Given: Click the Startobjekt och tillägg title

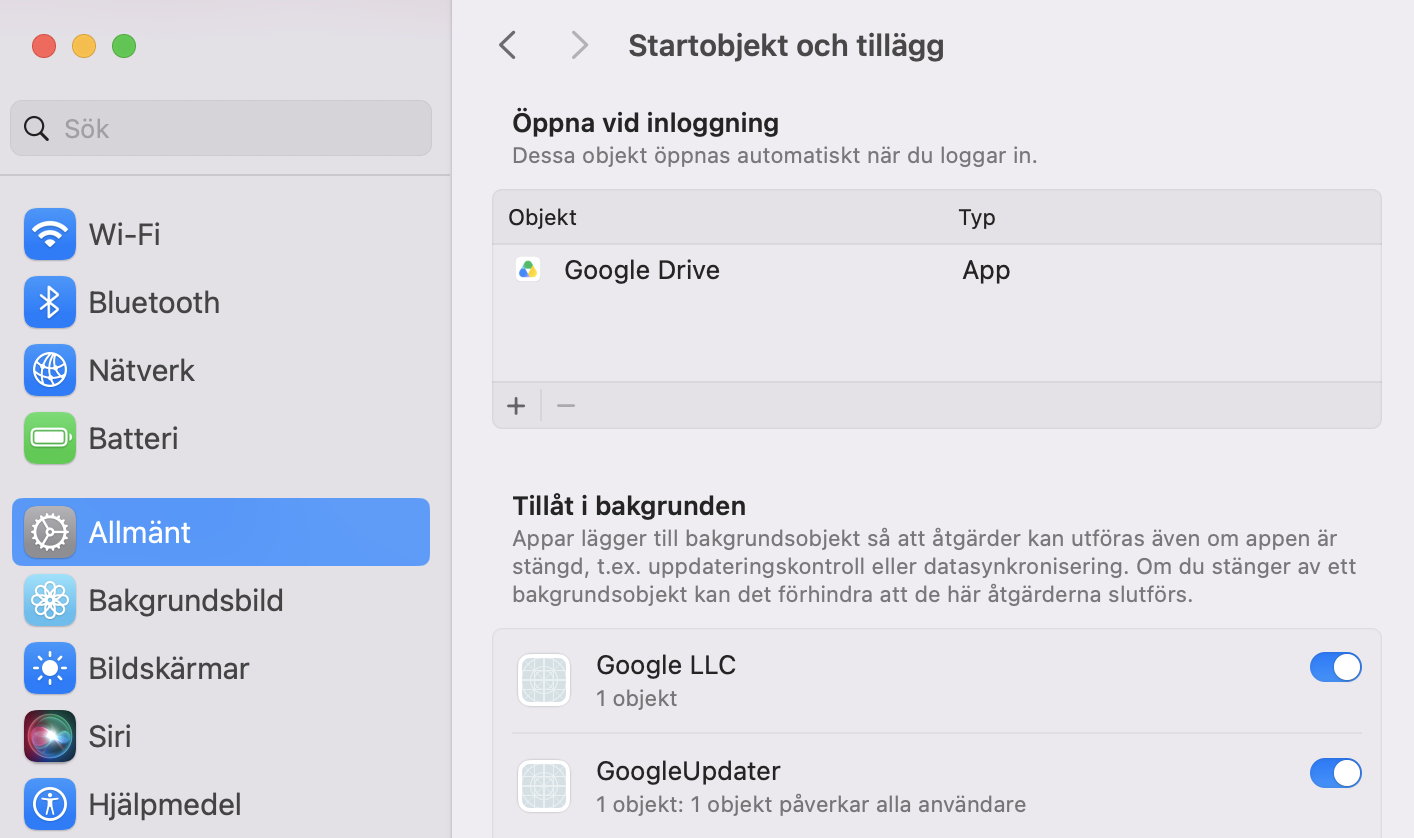Looking at the screenshot, I should [786, 46].
